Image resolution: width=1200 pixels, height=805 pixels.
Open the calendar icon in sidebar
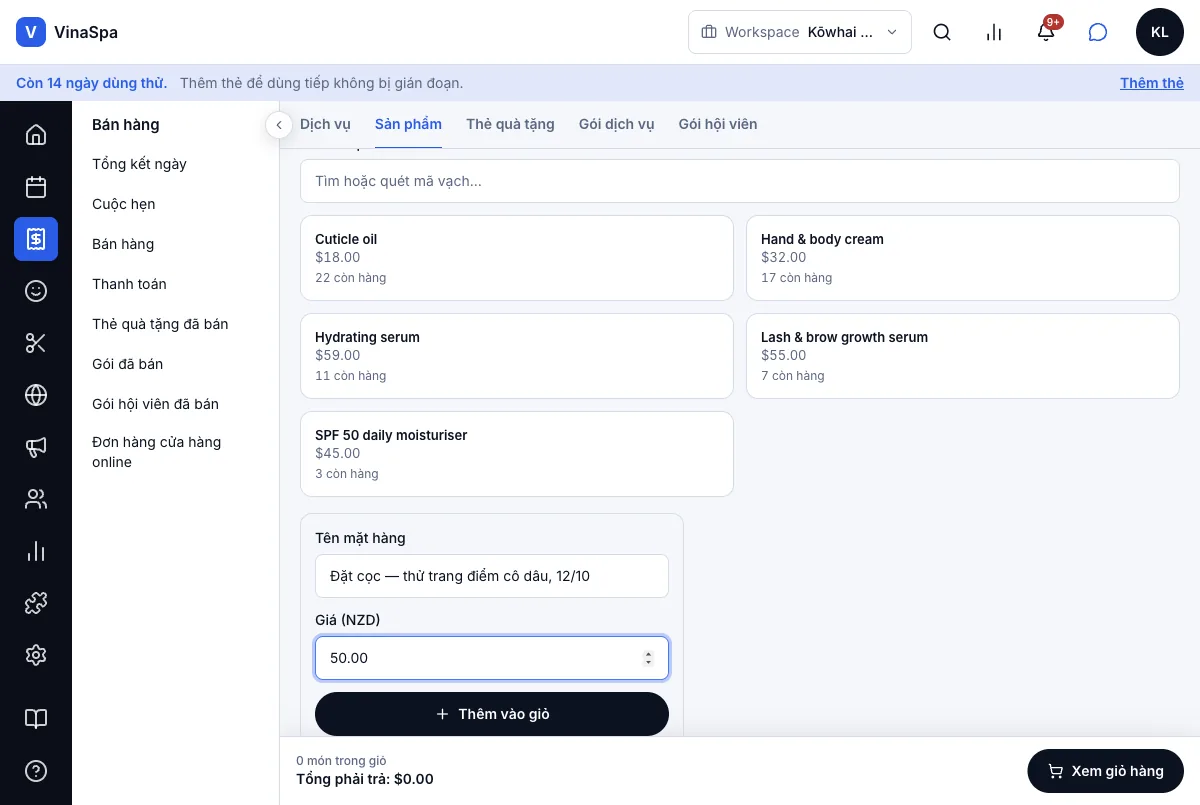36,187
